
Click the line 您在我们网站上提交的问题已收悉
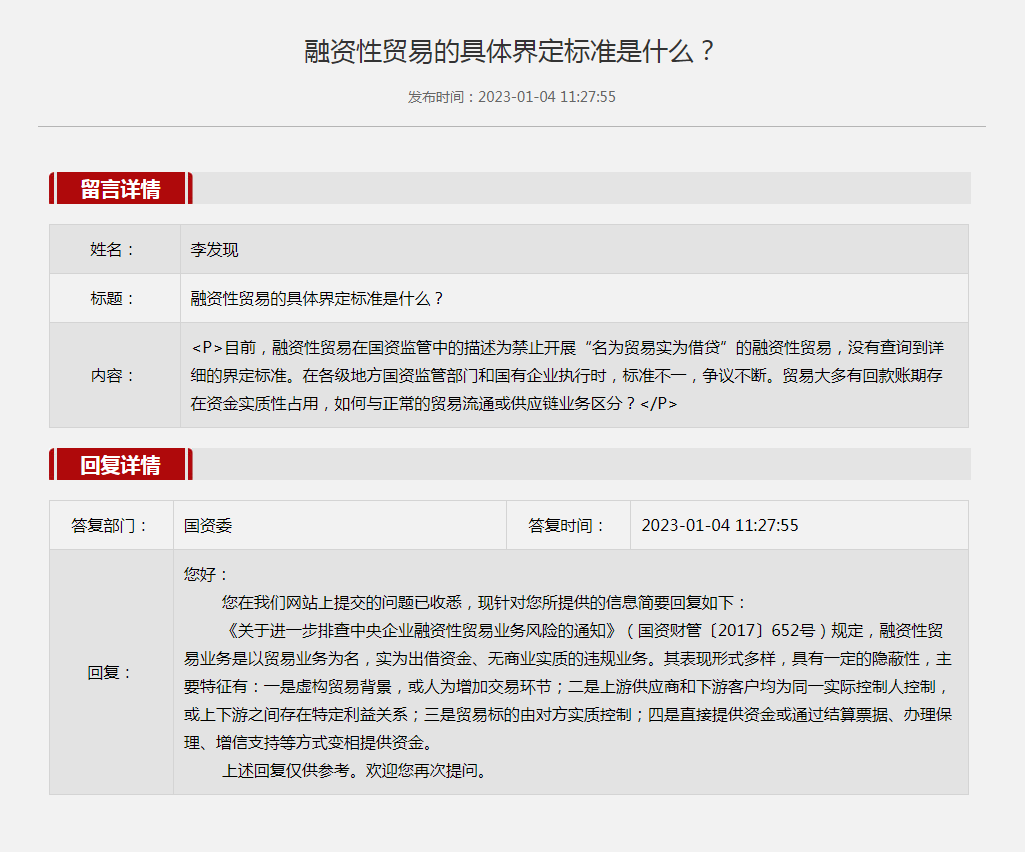point(484,603)
